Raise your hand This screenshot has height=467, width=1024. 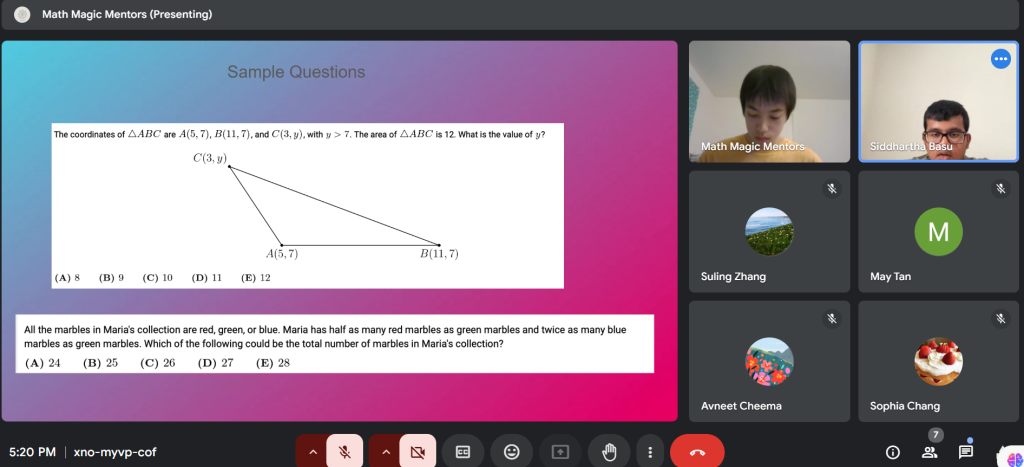click(x=608, y=452)
